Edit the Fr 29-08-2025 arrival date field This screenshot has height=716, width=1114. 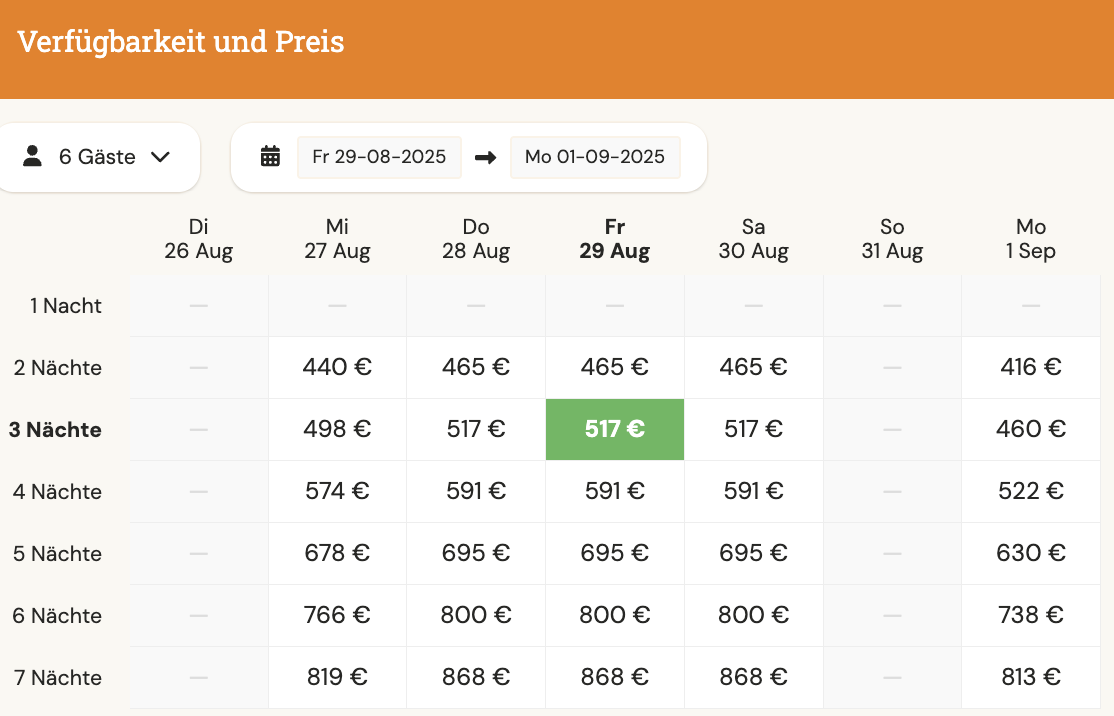[379, 157]
